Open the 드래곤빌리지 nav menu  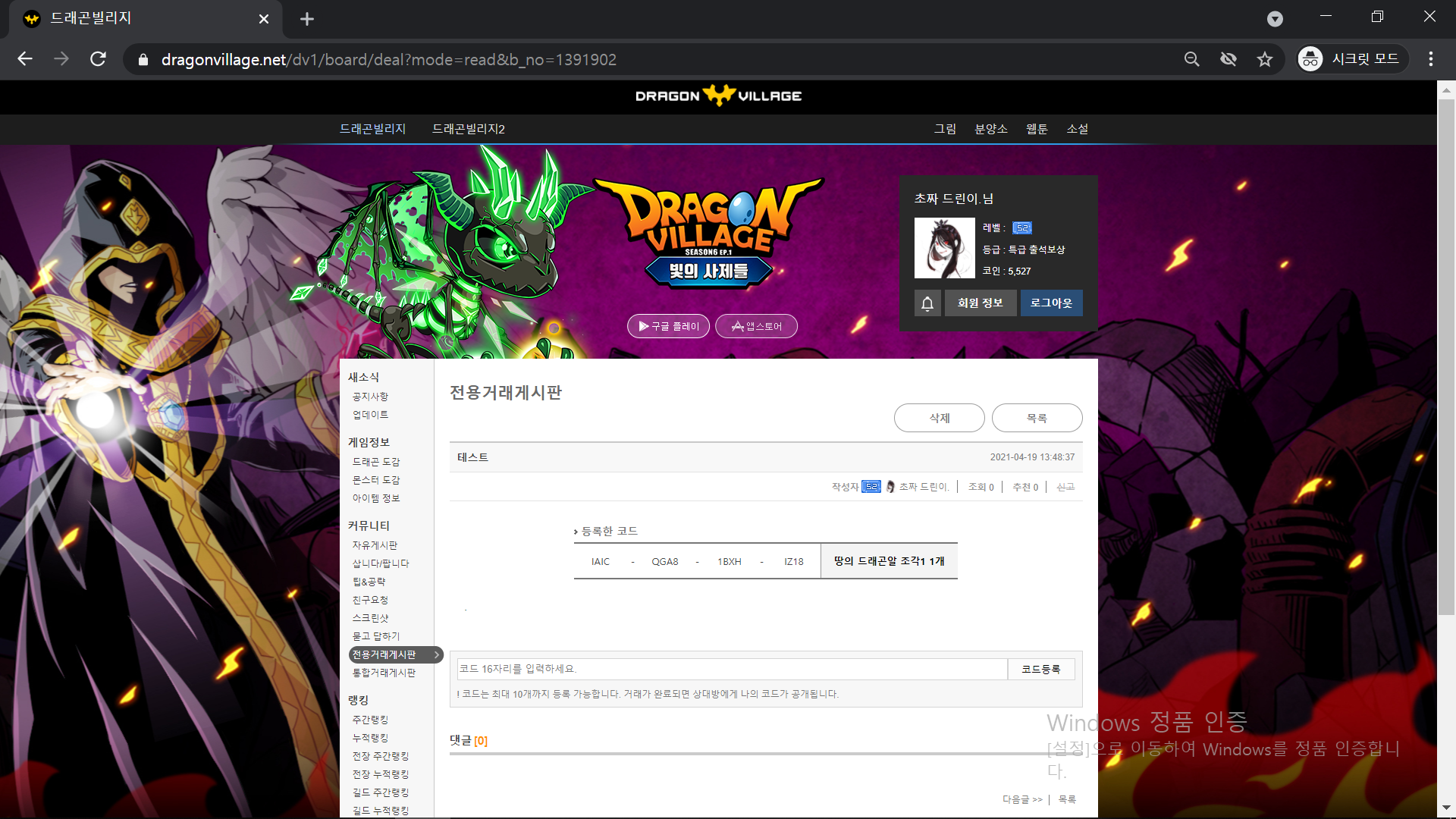(372, 129)
